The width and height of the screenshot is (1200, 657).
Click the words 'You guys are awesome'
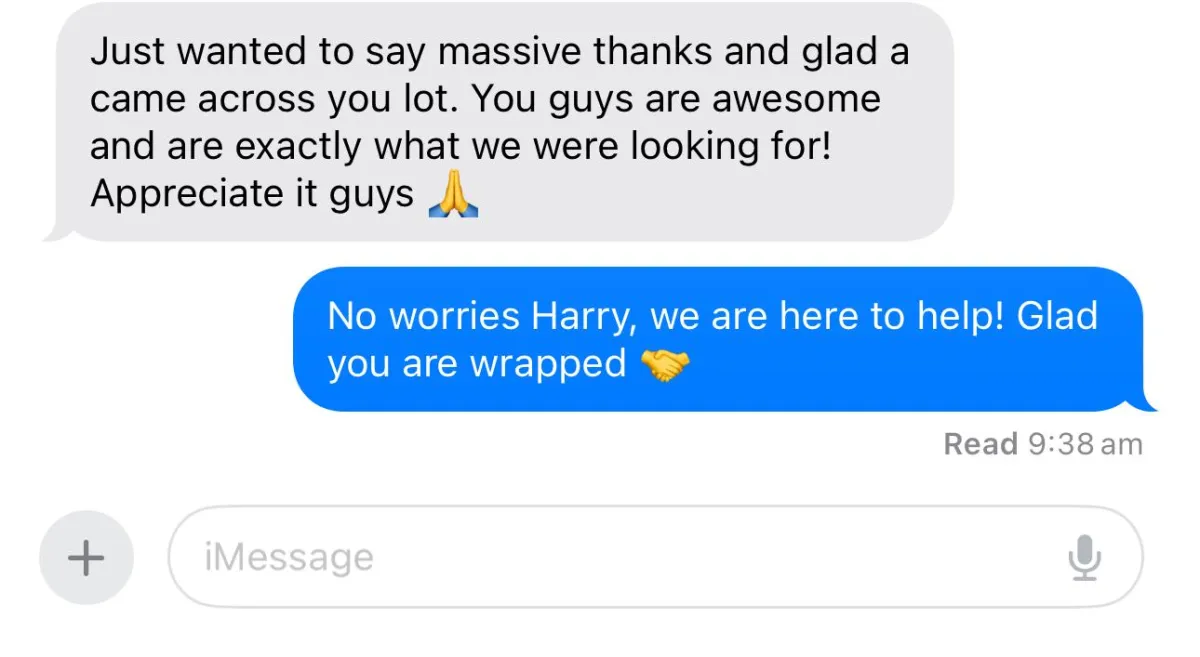[676, 100]
